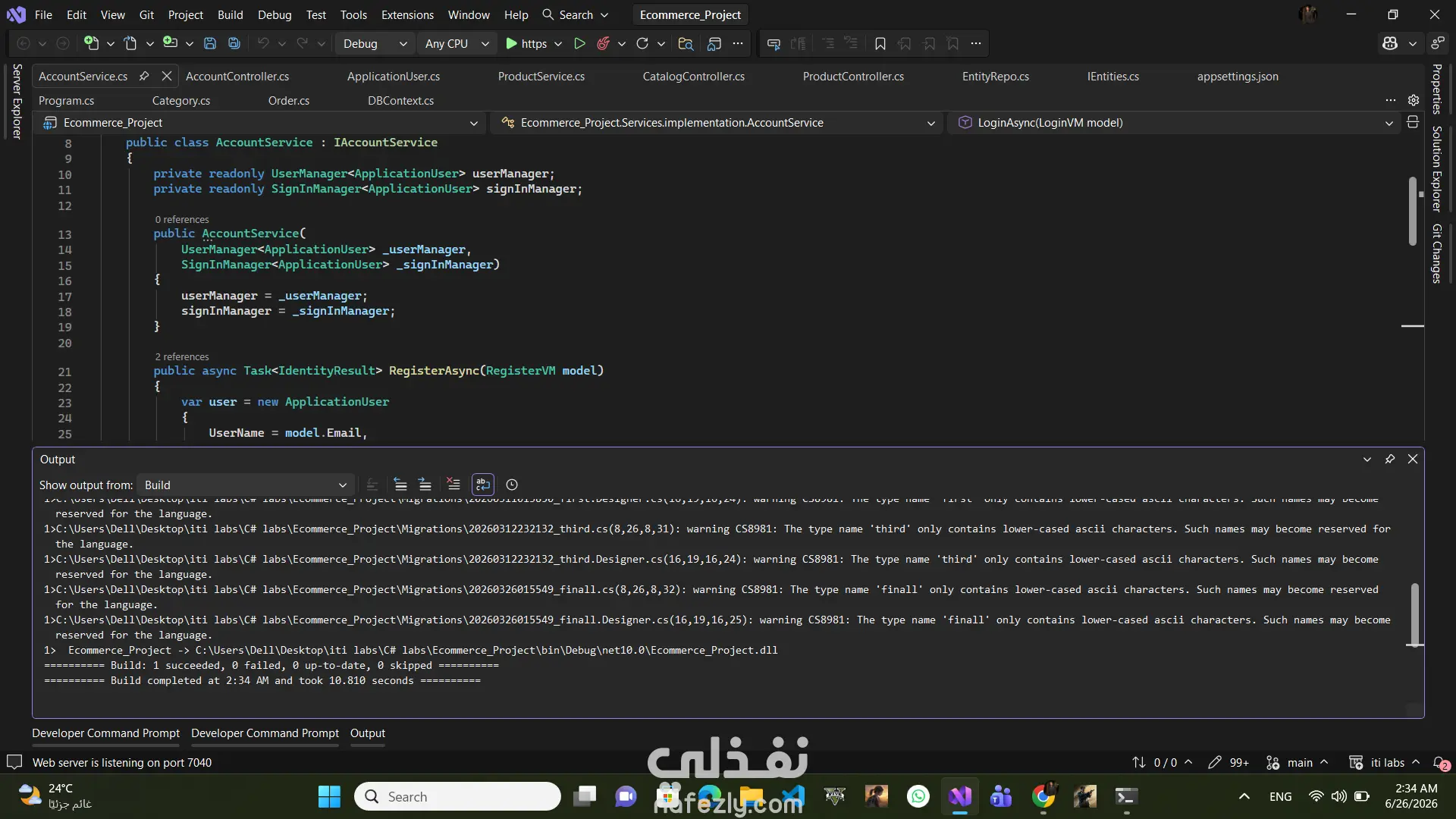Open the Terminal app on taskbar
Screen dimensions: 1456x819
(1126, 796)
